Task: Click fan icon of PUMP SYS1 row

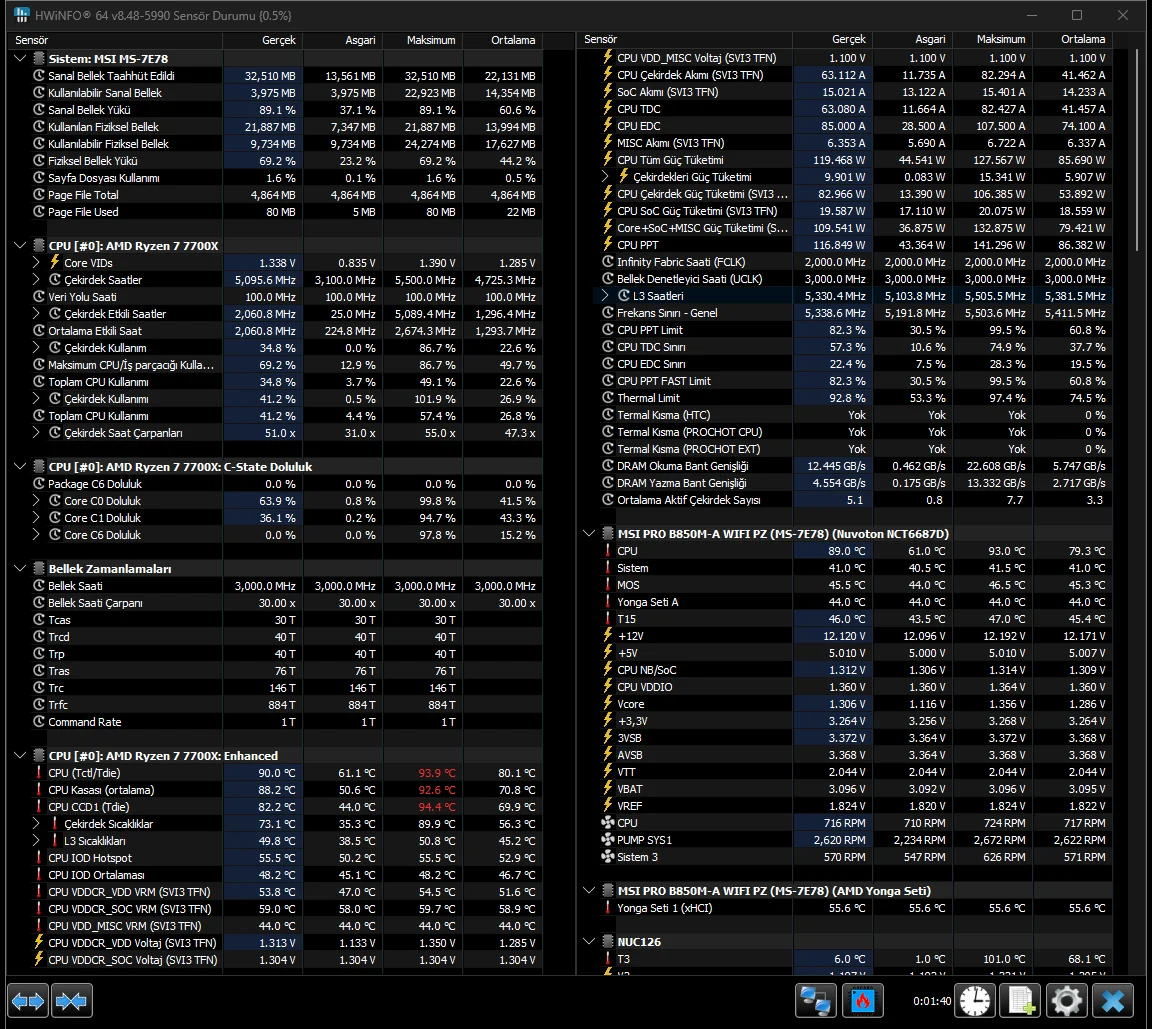Action: [608, 840]
